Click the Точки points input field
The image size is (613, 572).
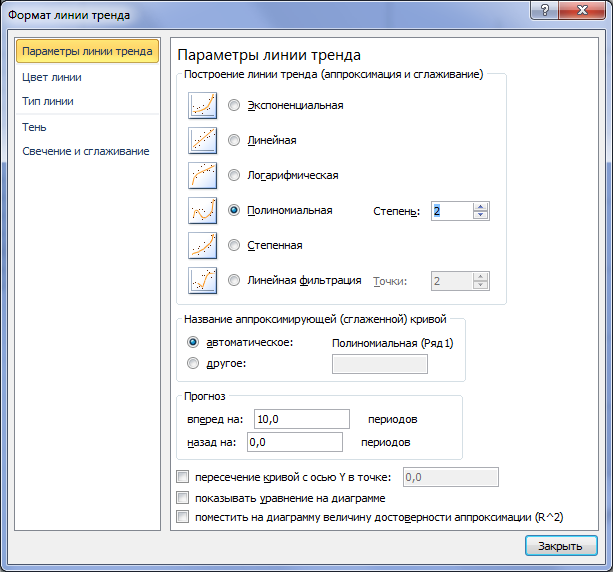pos(452,281)
